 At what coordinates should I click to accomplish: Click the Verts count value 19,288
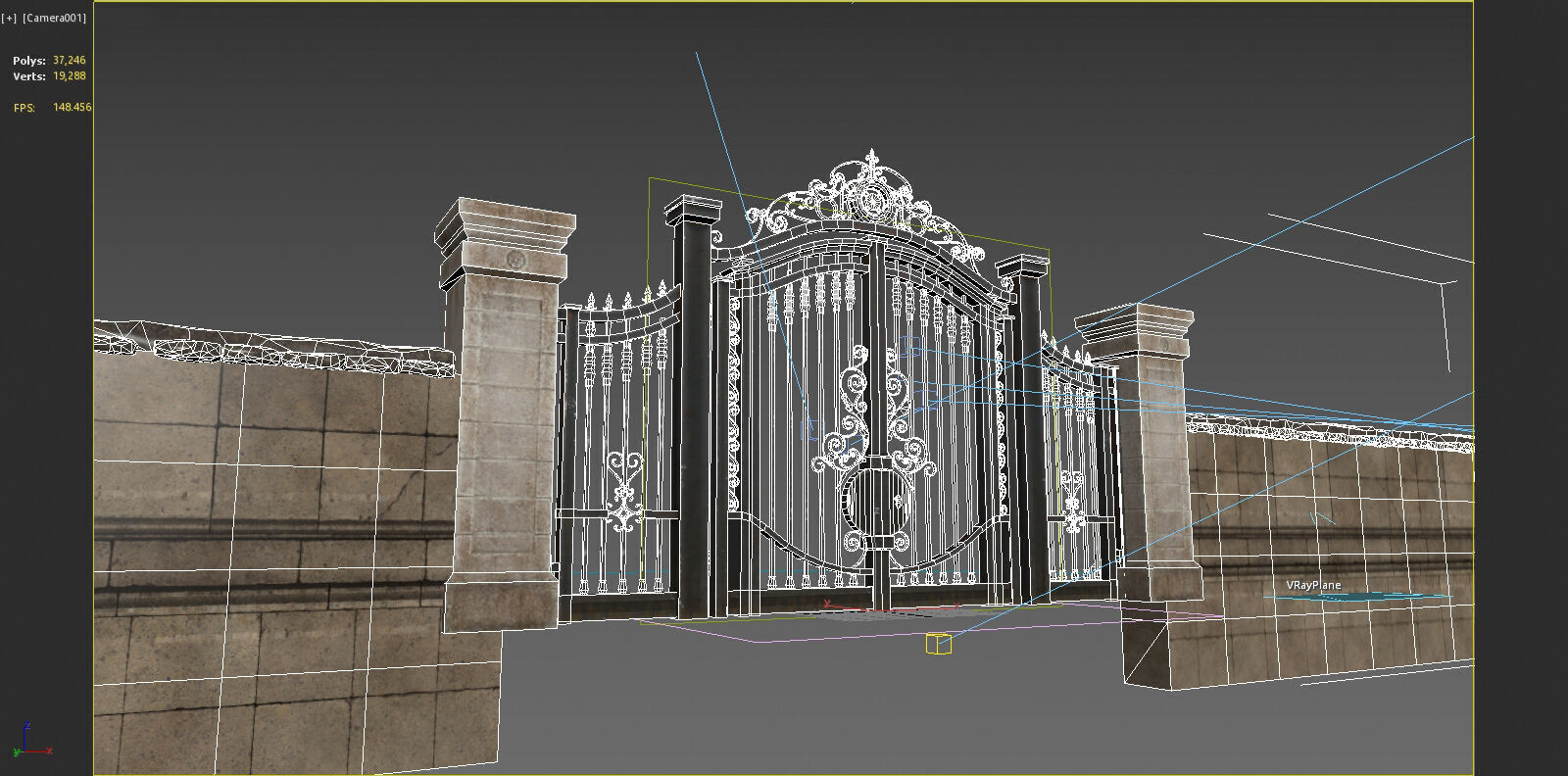[x=70, y=75]
